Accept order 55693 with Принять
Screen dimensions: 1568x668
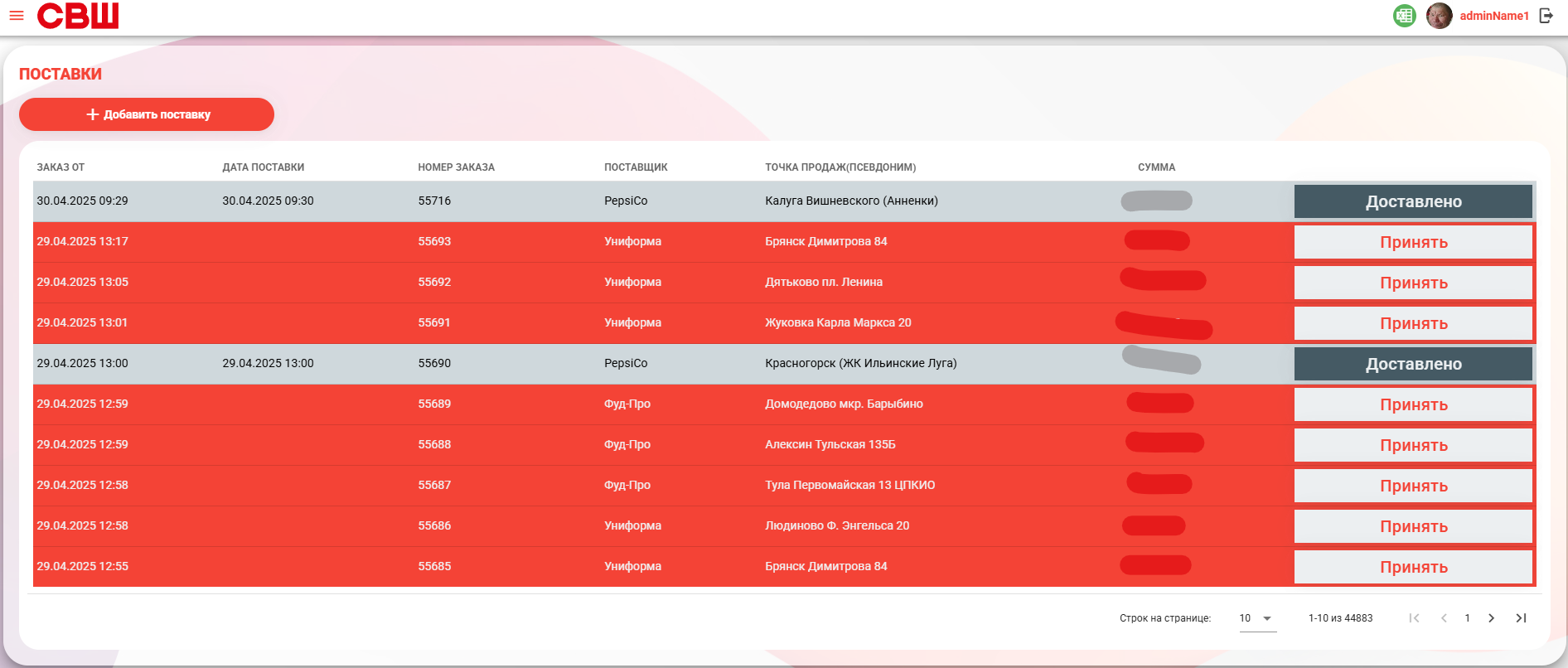pos(1413,242)
